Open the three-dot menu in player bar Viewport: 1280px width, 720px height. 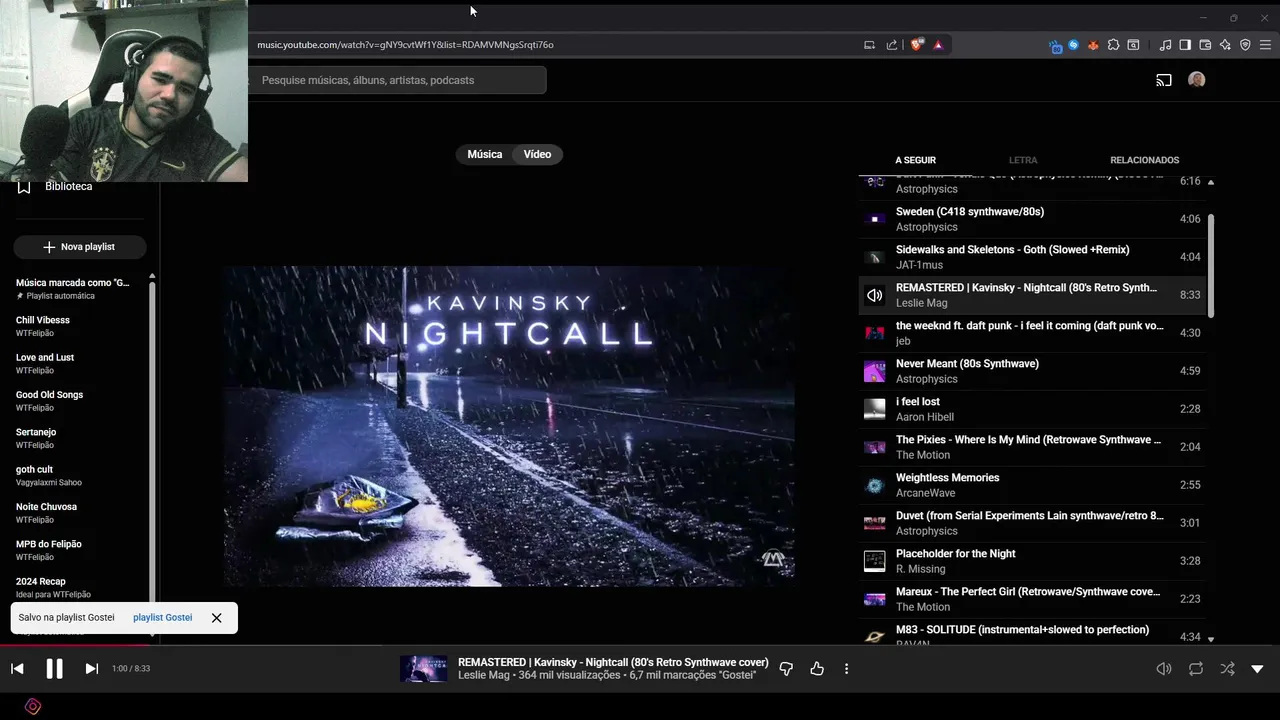point(846,669)
